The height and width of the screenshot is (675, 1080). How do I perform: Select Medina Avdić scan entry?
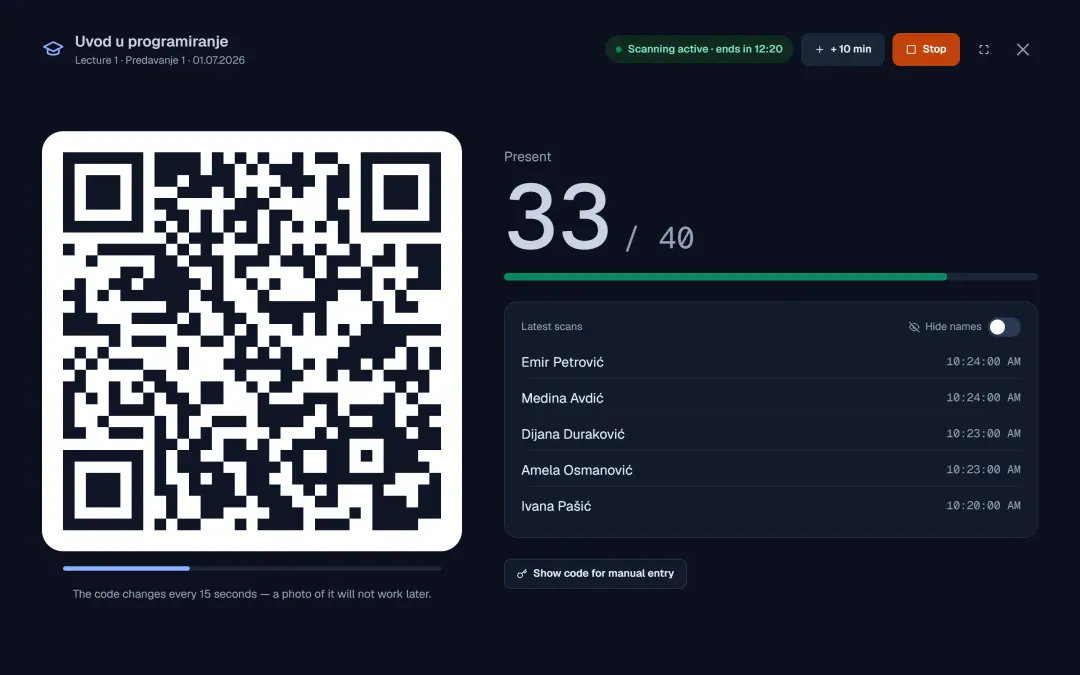pyautogui.click(x=771, y=397)
